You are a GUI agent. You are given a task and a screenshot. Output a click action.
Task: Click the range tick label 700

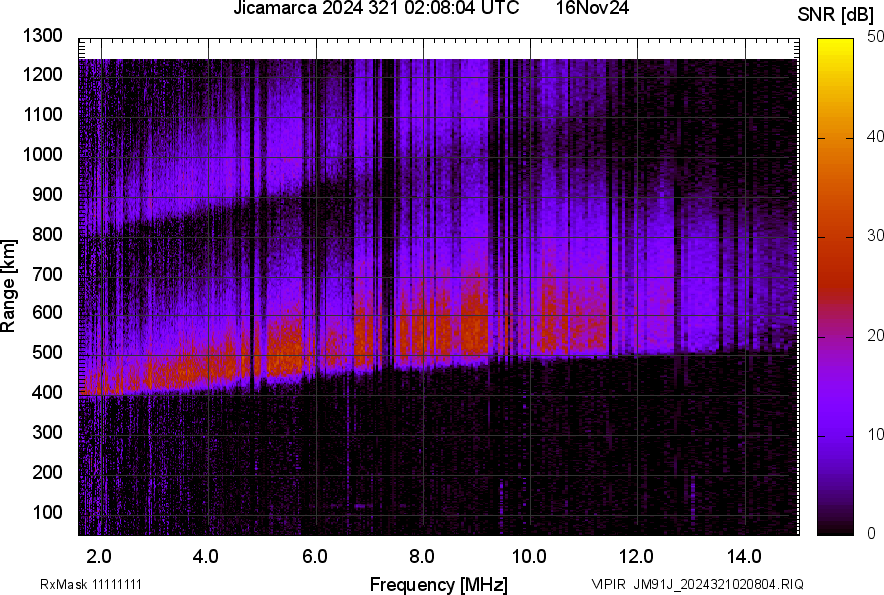click(47, 275)
